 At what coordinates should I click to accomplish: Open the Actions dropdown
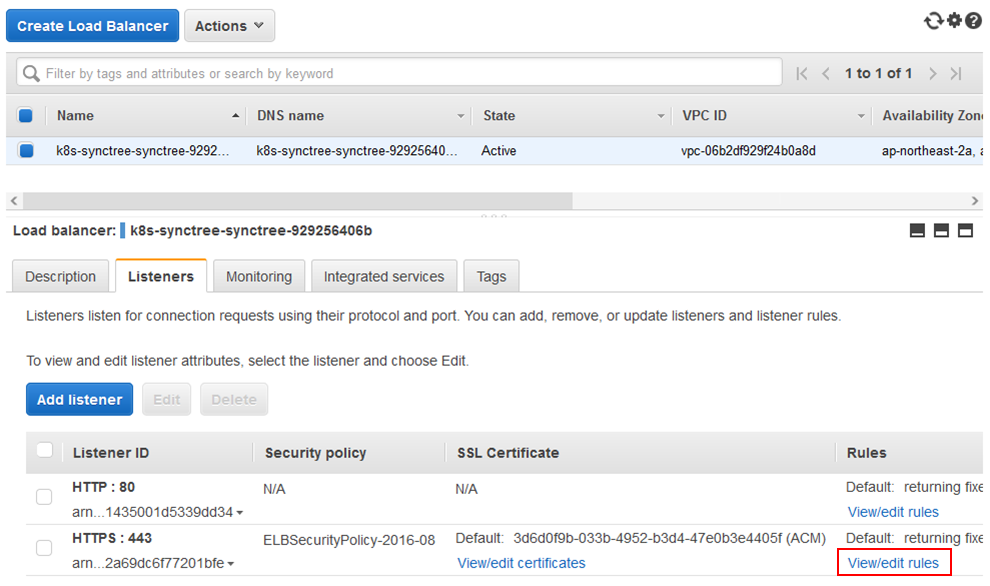click(229, 26)
